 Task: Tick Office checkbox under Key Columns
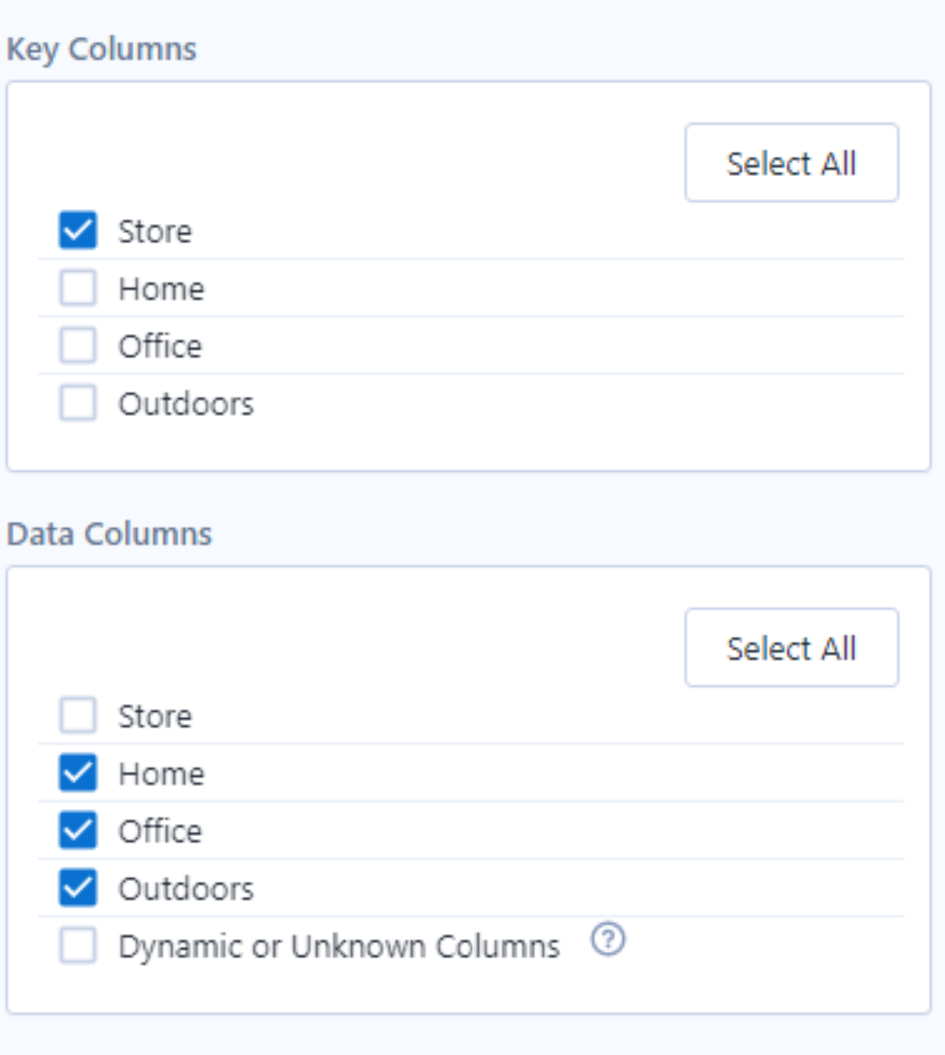[x=78, y=346]
